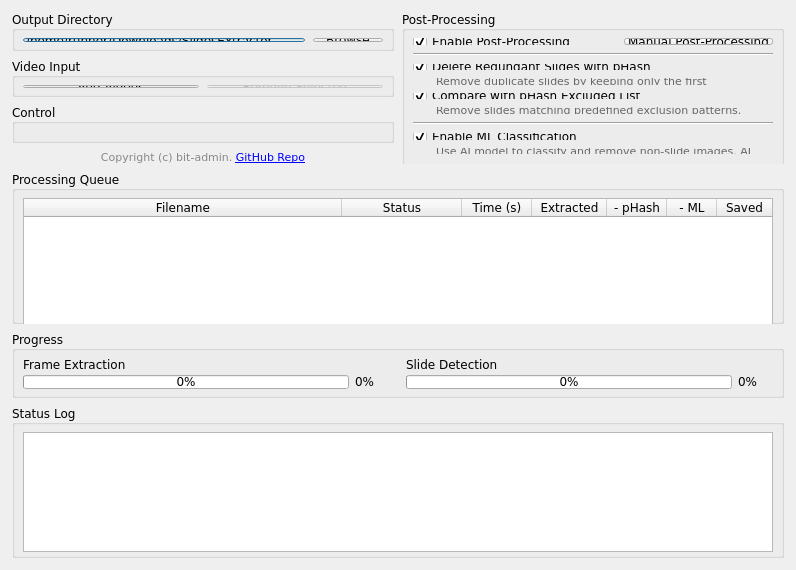This screenshot has width=796, height=570.
Task: Click the enabled add button under Video Input
Action: click(111, 87)
